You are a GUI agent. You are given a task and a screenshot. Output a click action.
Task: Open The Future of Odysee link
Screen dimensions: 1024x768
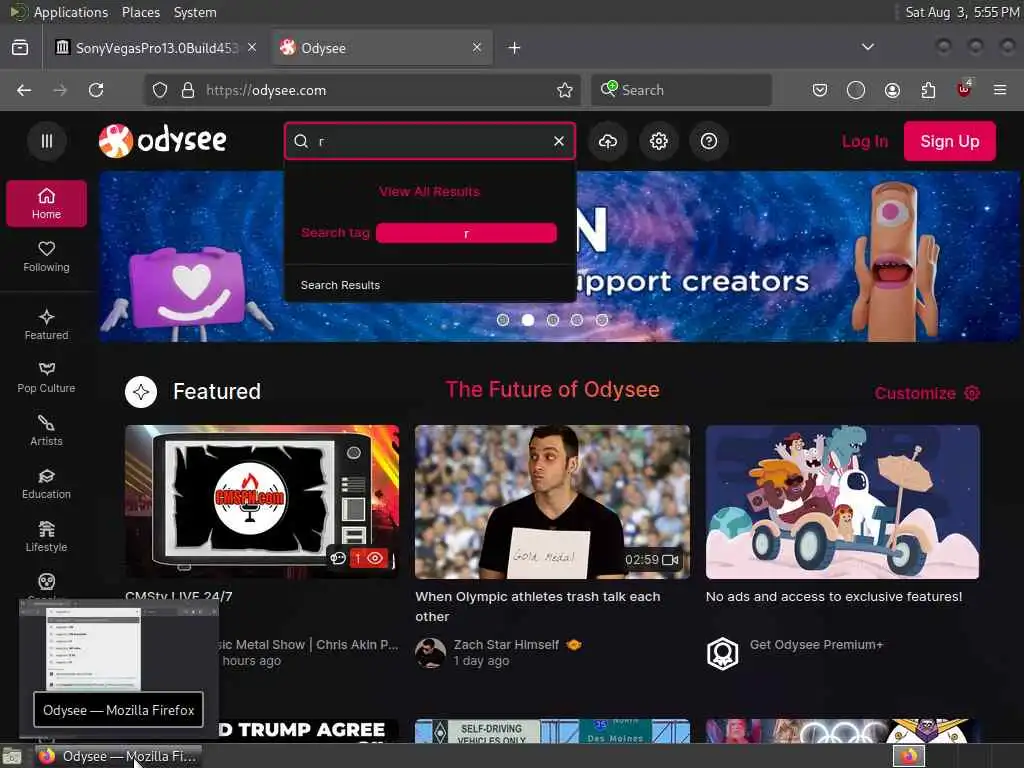tap(552, 389)
